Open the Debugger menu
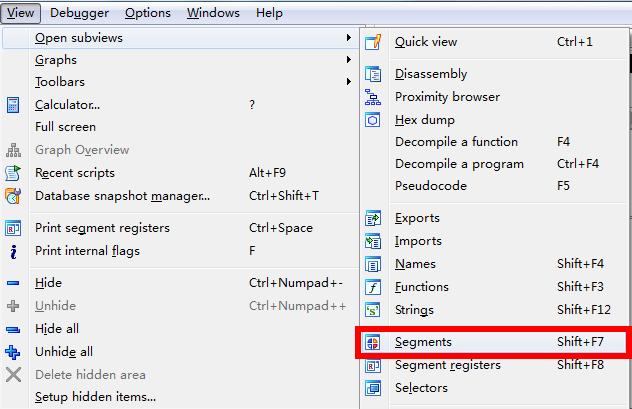The height and width of the screenshot is (409, 632). [79, 13]
